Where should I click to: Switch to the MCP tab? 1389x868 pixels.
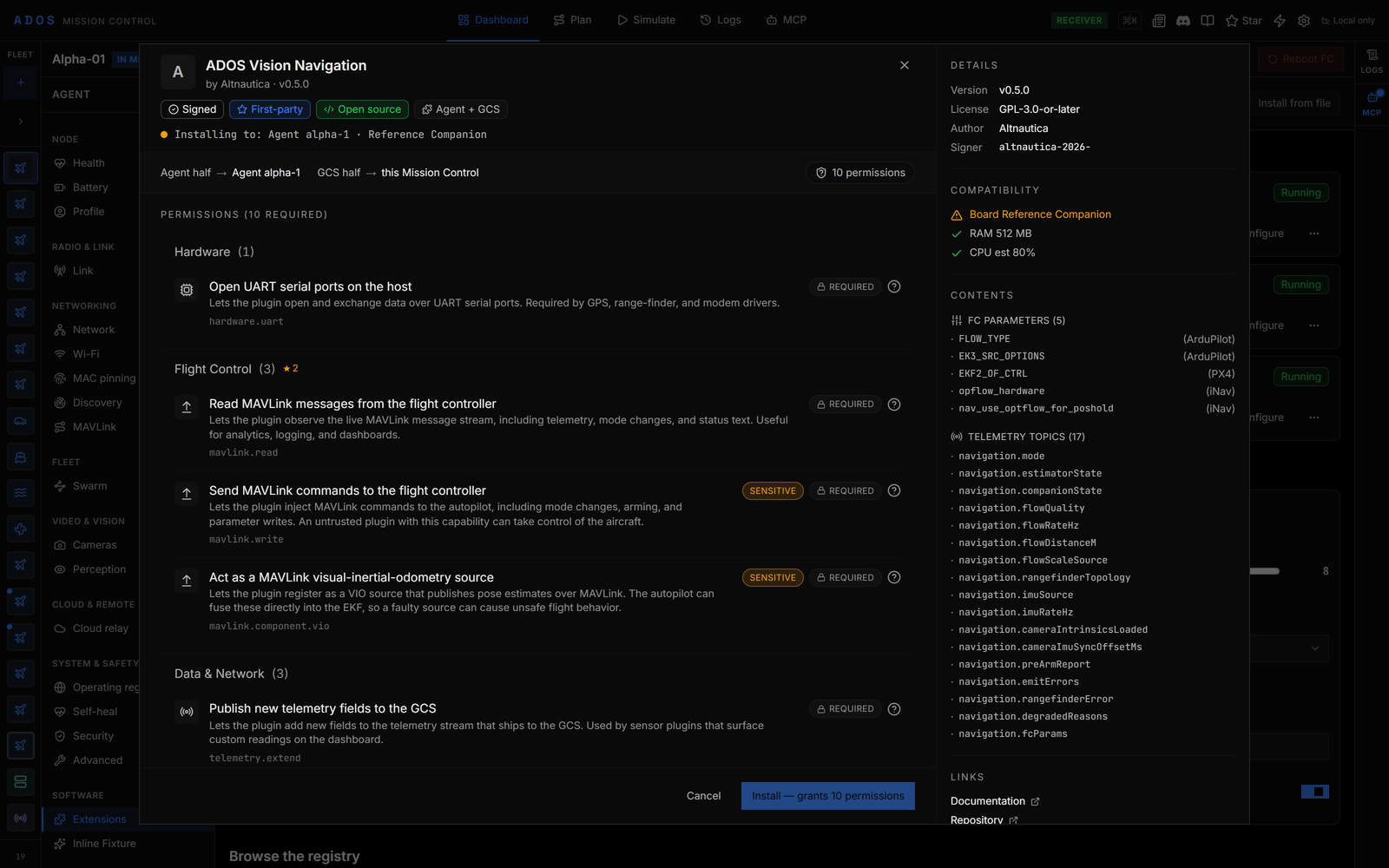pos(787,20)
